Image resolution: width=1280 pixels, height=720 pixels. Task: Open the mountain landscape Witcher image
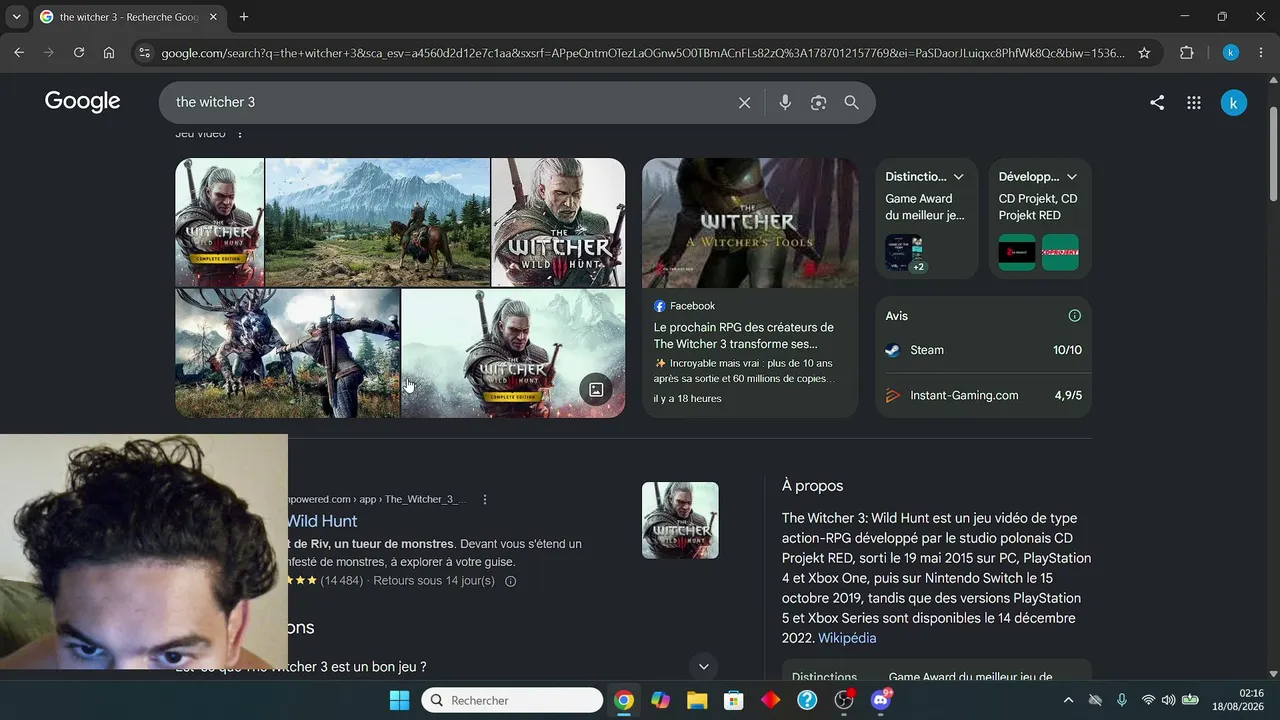click(378, 222)
